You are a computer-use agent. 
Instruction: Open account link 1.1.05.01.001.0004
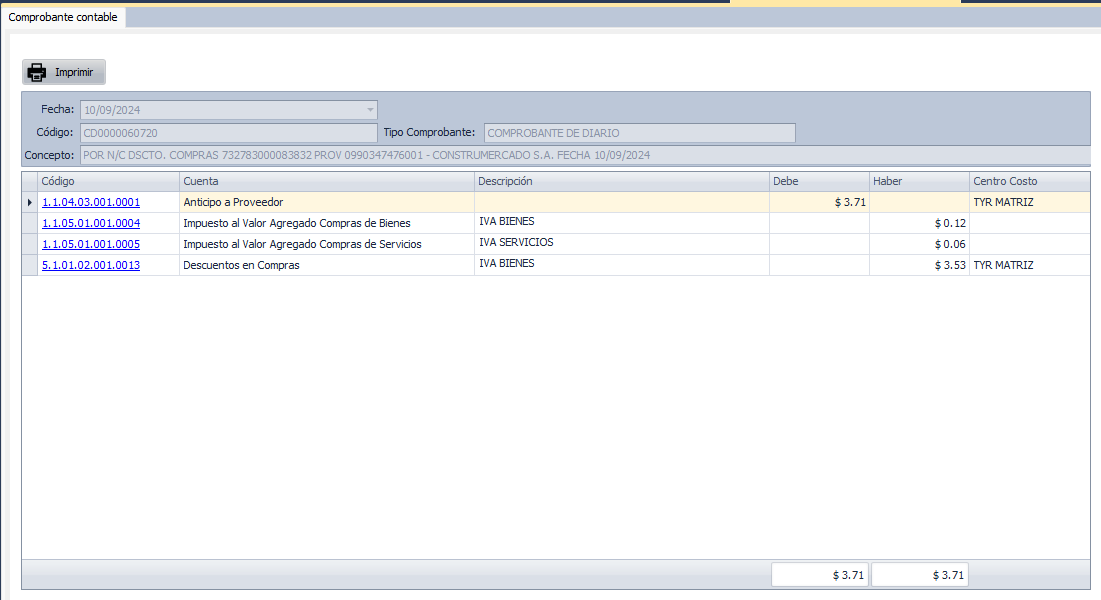click(x=91, y=223)
